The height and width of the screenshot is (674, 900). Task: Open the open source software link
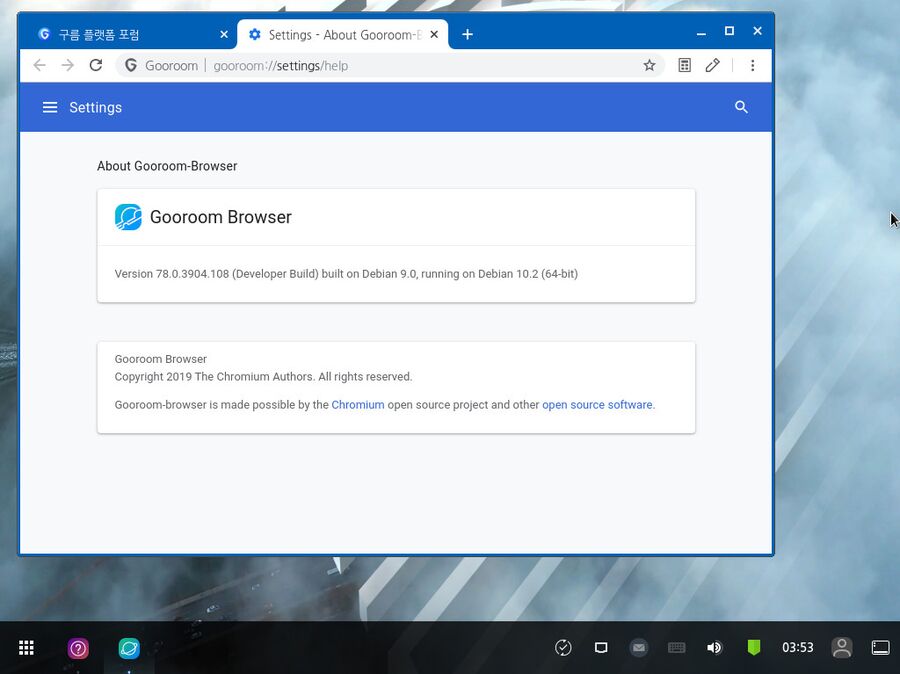pos(597,405)
